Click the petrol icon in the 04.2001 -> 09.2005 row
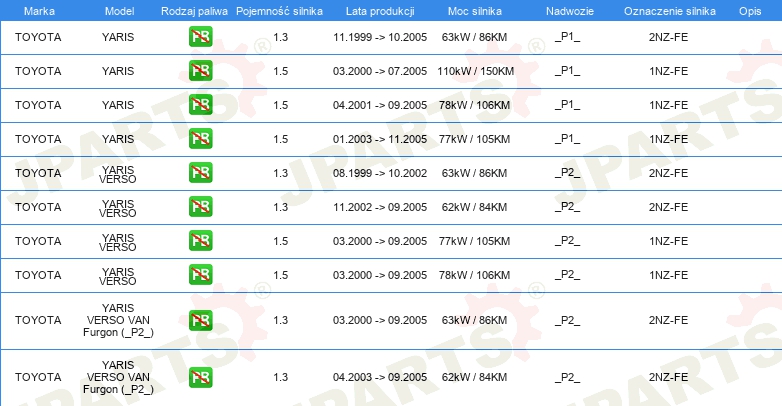 coord(200,105)
